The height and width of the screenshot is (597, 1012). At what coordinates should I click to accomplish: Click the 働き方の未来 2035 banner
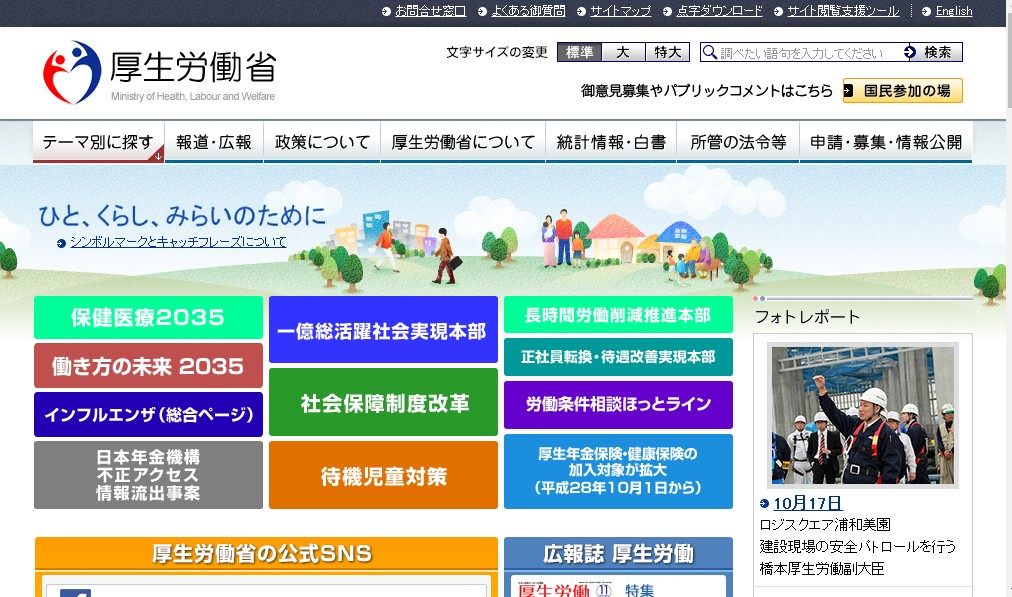[148, 365]
